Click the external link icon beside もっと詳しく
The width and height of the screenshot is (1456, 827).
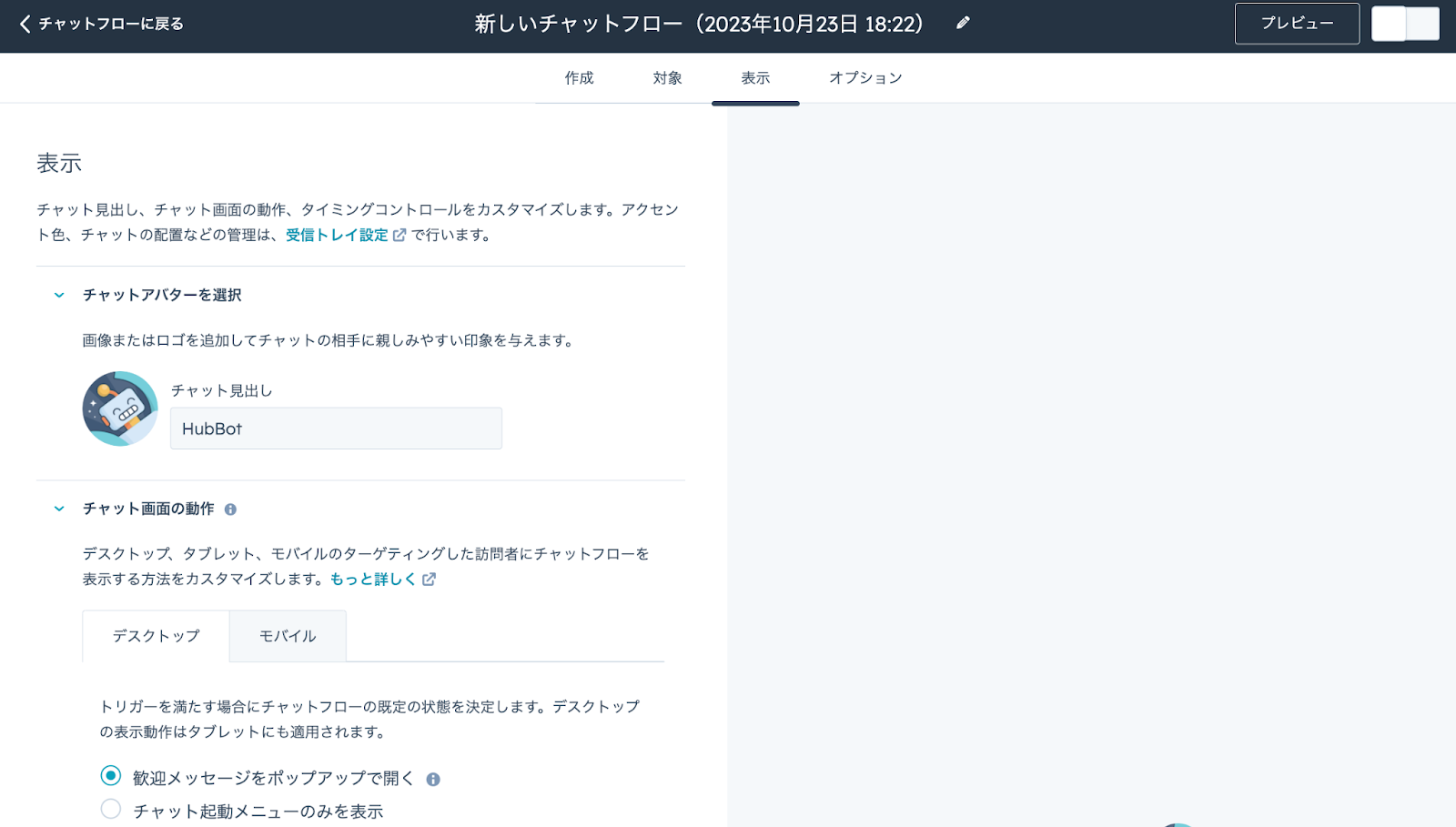pos(429,580)
